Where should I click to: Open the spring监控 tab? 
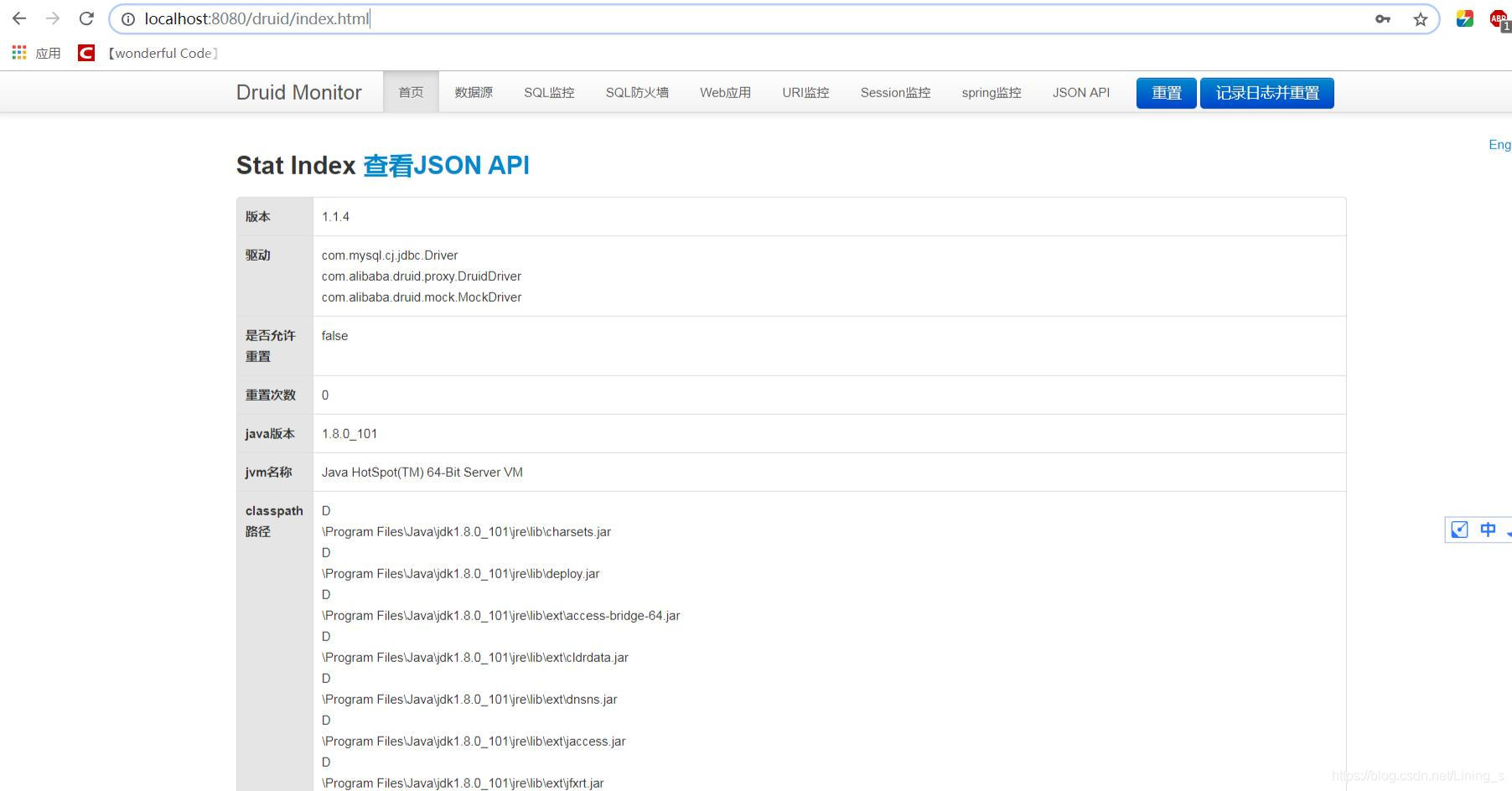click(992, 92)
